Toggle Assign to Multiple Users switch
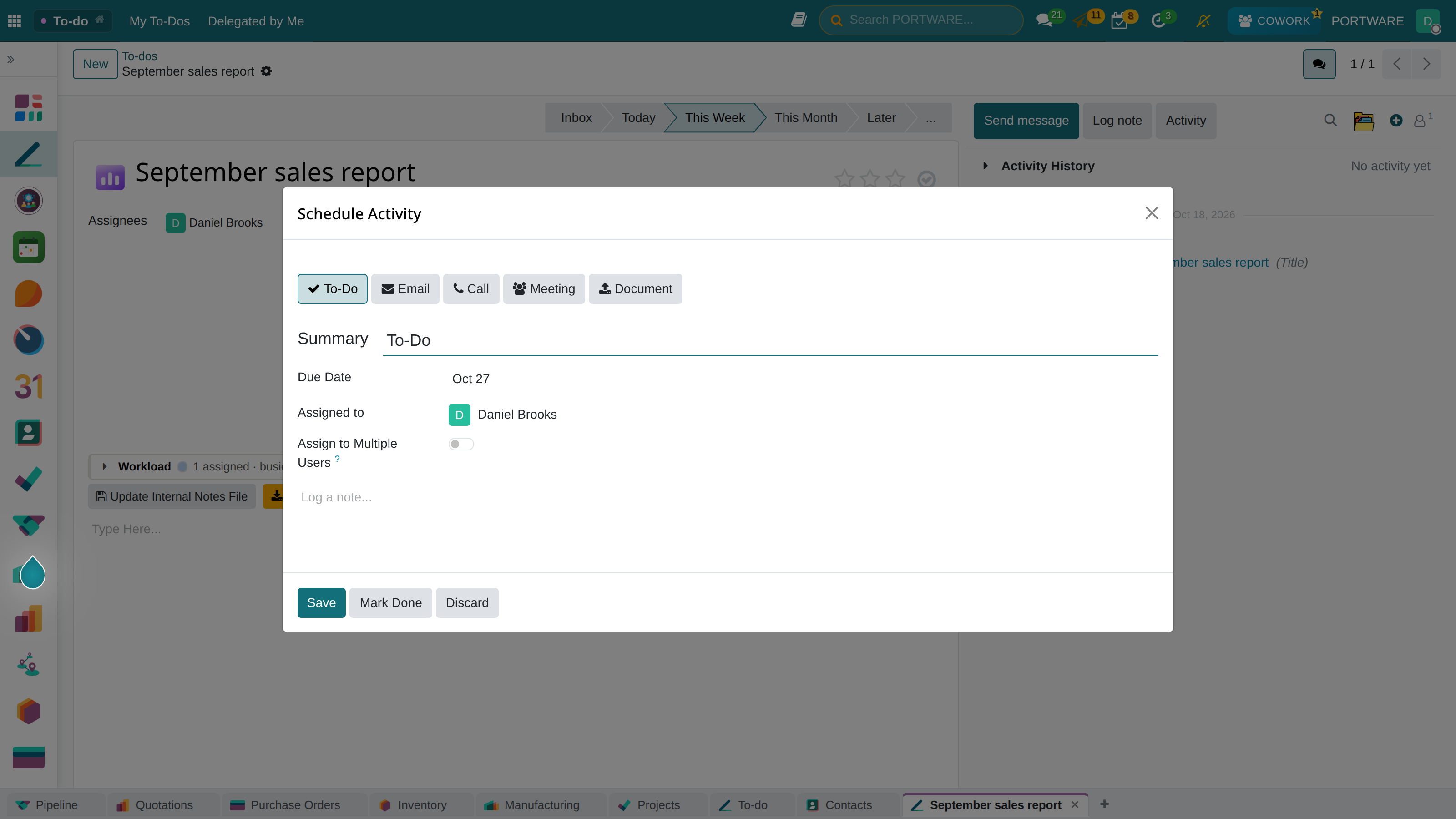Screen dimensions: 1456x819 tap(461, 444)
